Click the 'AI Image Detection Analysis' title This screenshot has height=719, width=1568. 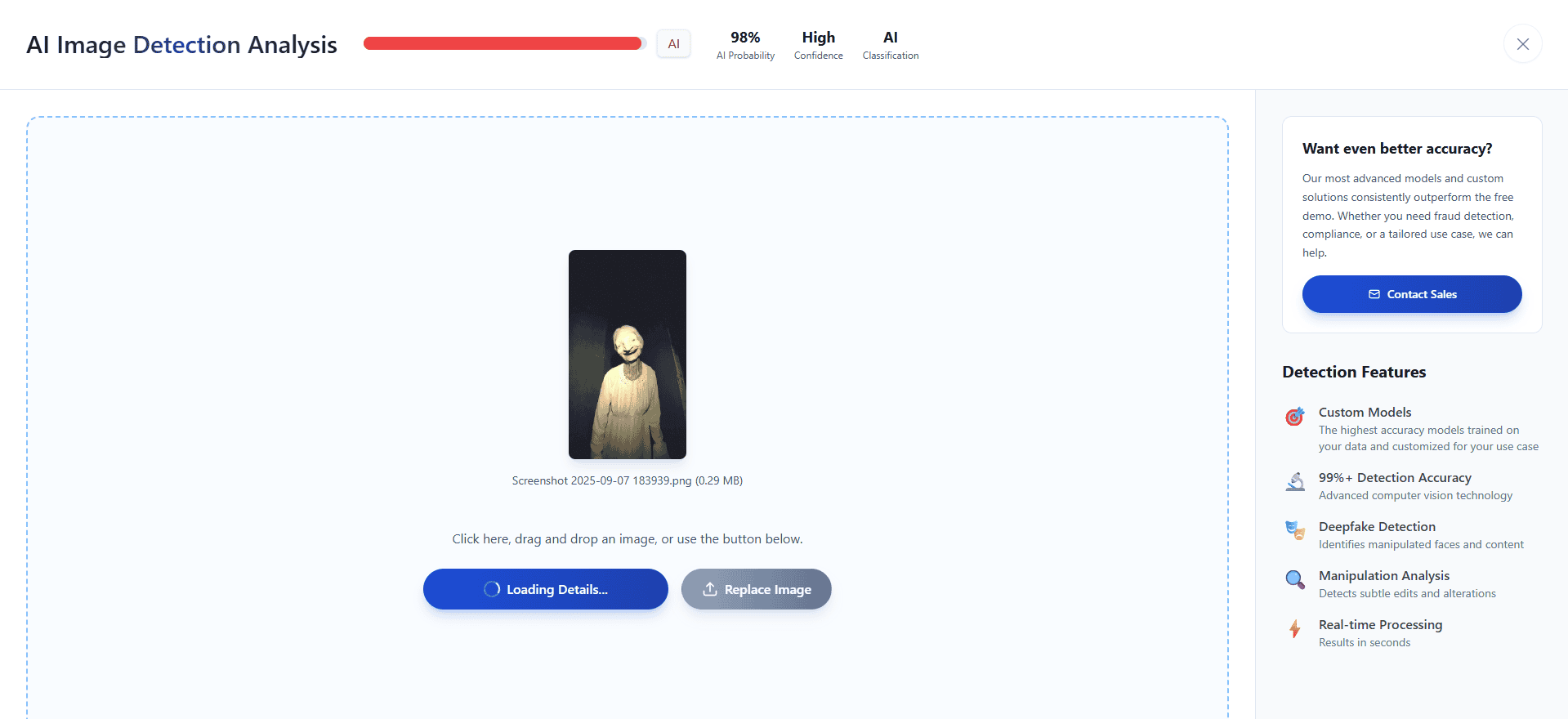tap(181, 45)
